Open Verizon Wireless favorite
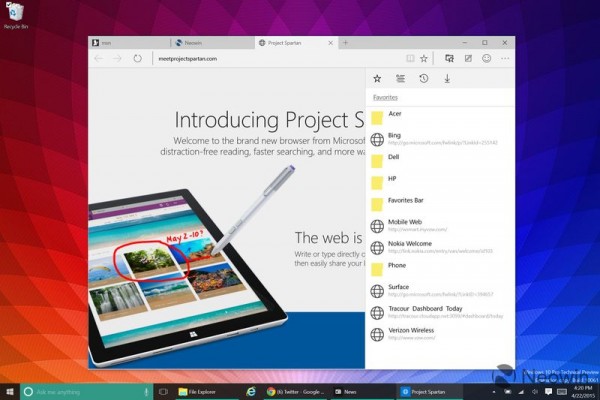 pos(410,333)
